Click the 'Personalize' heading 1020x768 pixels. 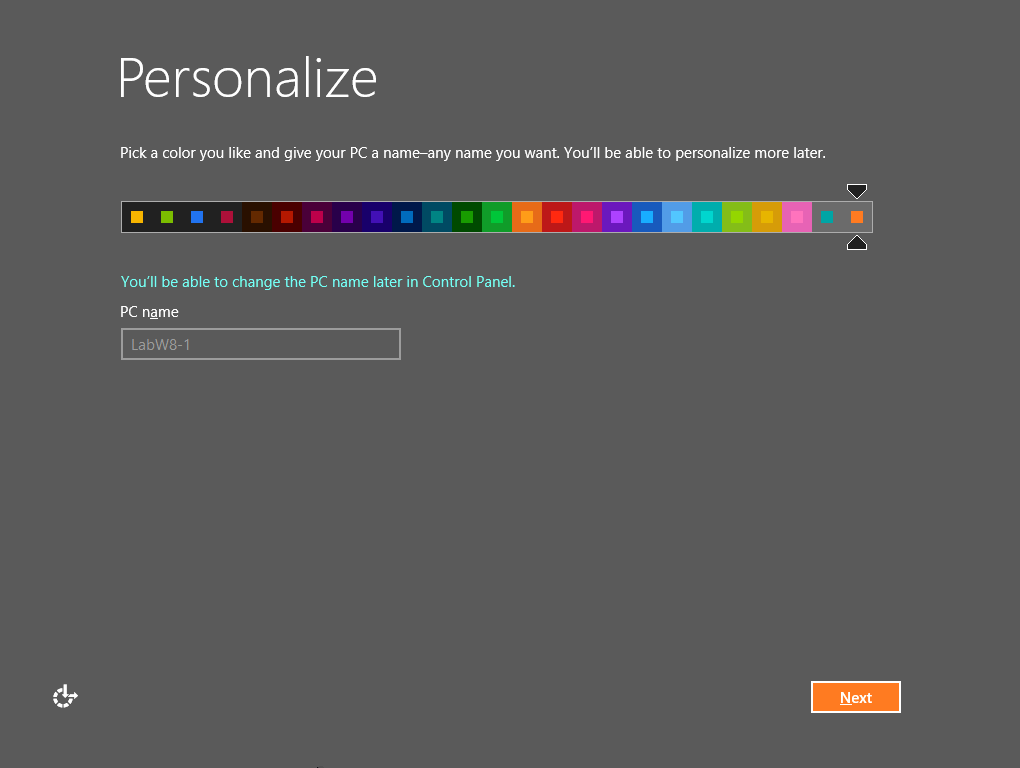(x=247, y=79)
